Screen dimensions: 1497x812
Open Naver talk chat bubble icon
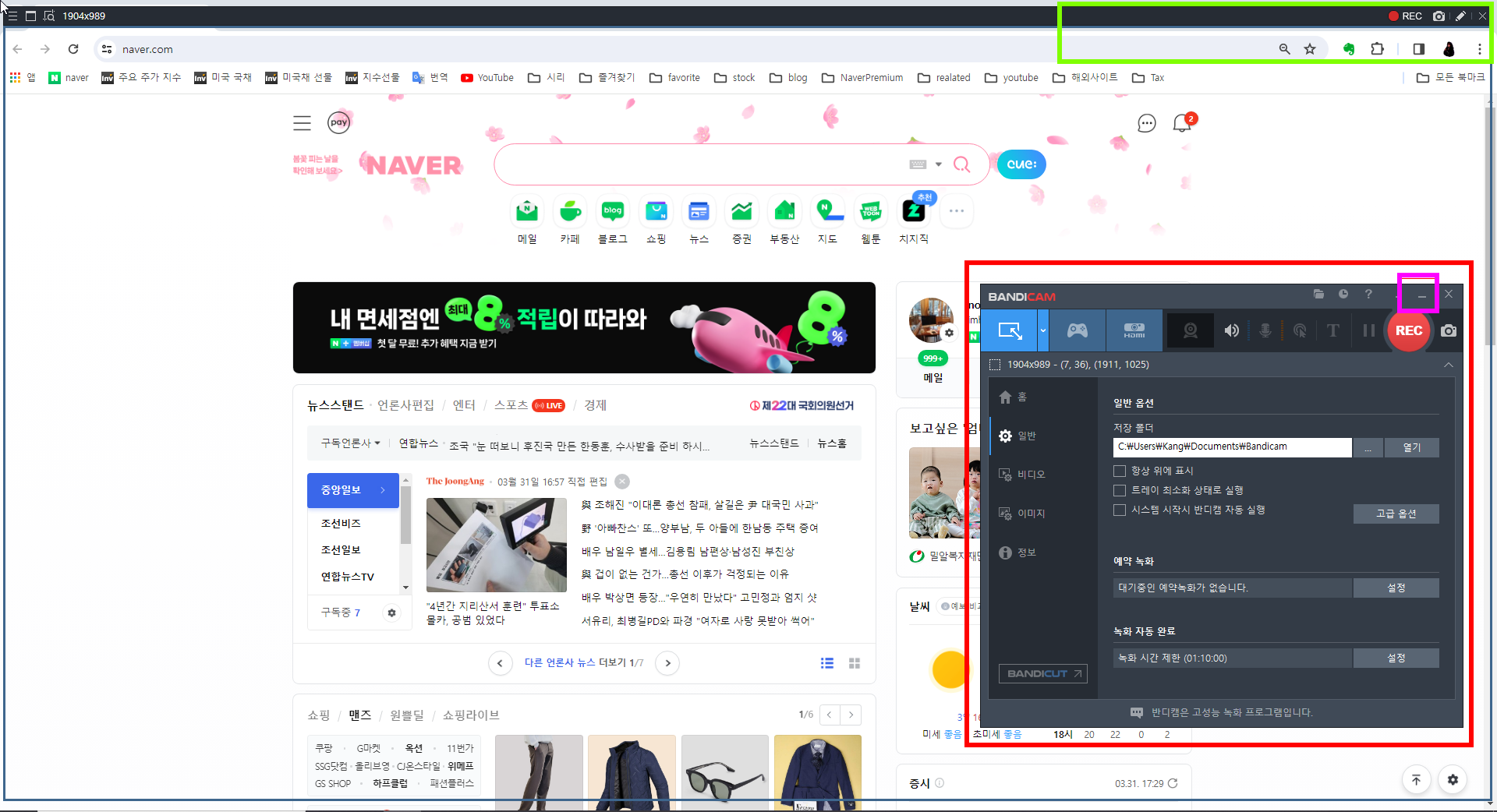pyautogui.click(x=1146, y=123)
